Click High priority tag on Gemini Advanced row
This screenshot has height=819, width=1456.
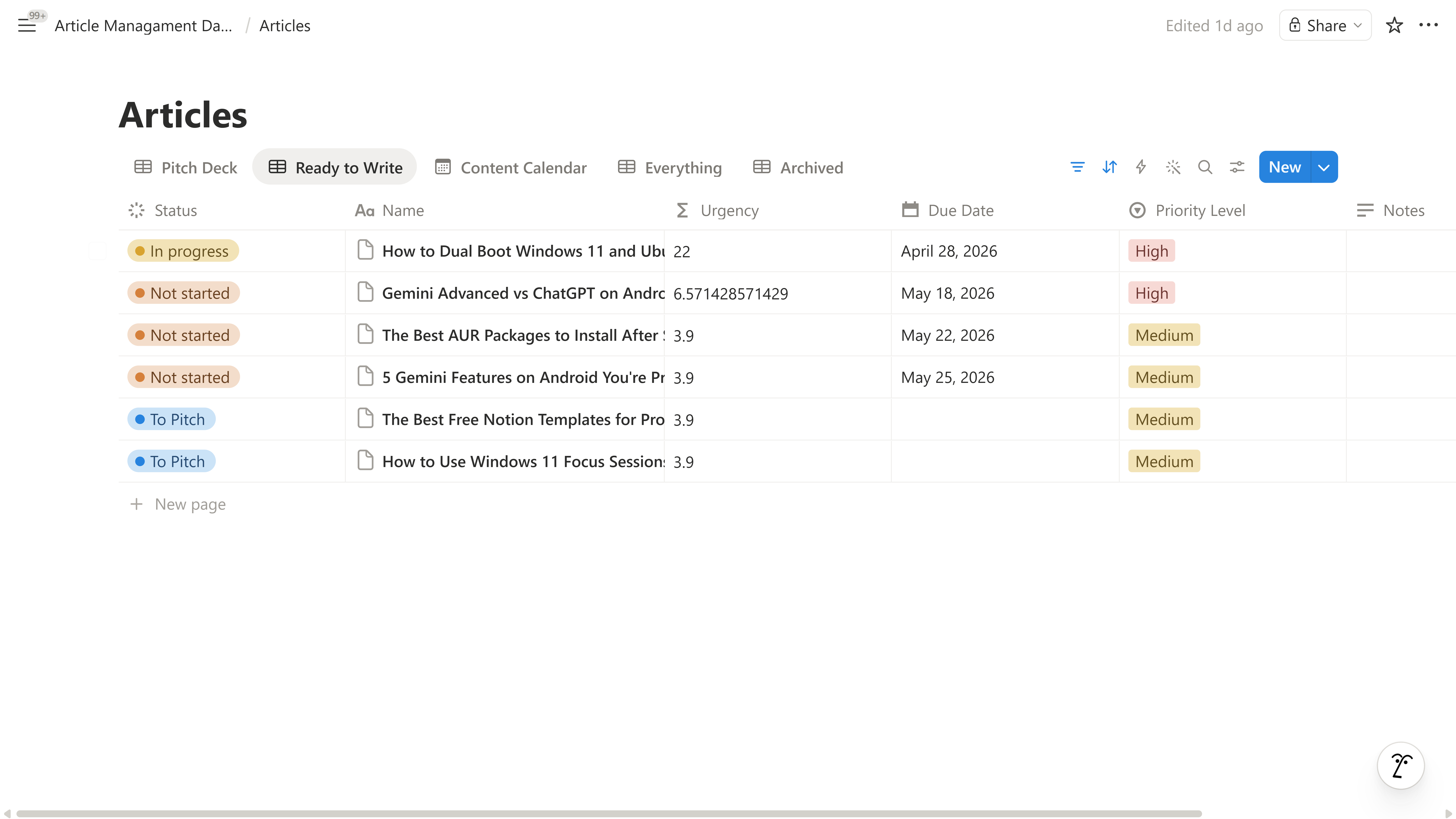click(x=1151, y=293)
